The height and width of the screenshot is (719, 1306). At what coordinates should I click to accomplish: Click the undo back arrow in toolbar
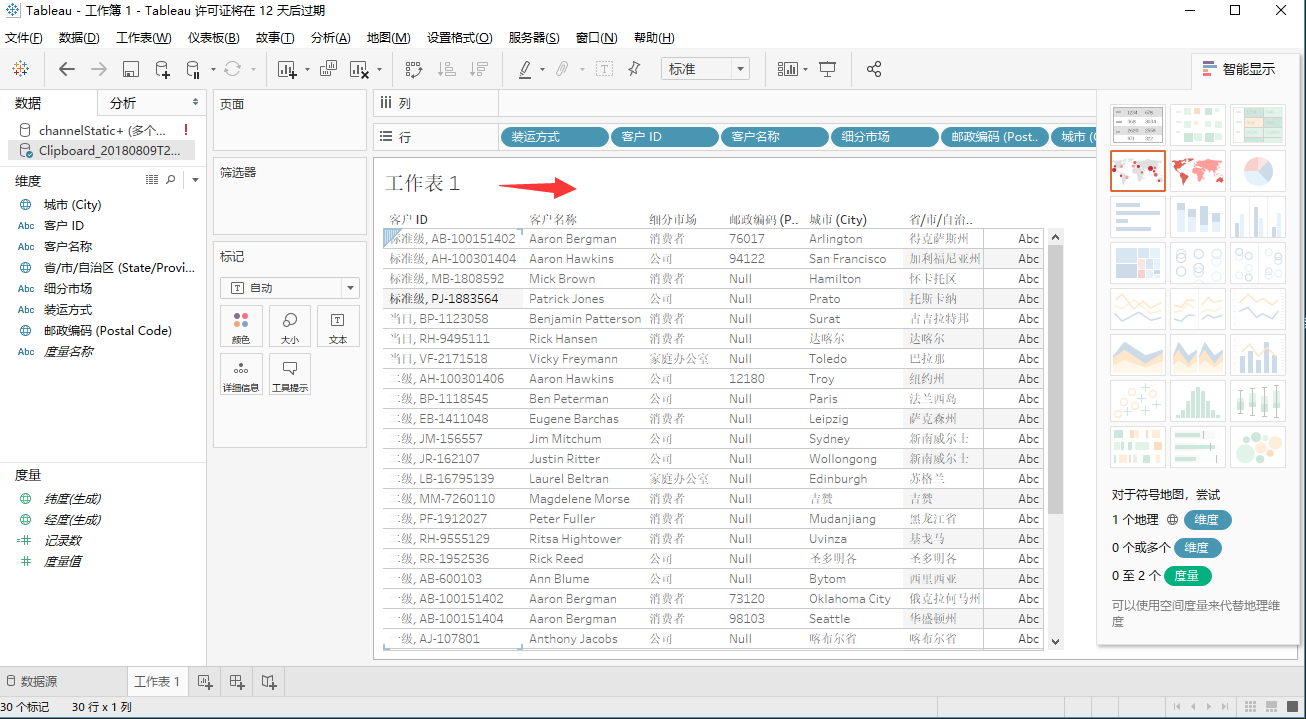click(x=67, y=69)
